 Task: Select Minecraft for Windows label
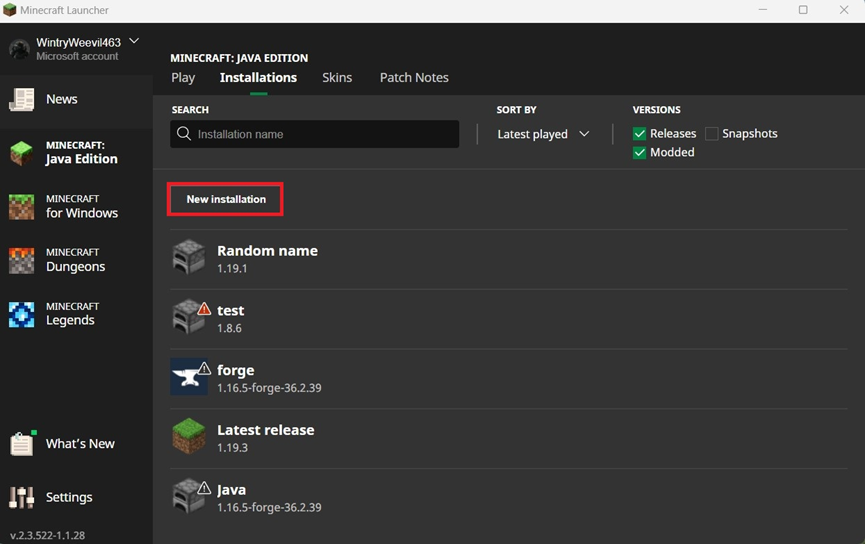82,206
